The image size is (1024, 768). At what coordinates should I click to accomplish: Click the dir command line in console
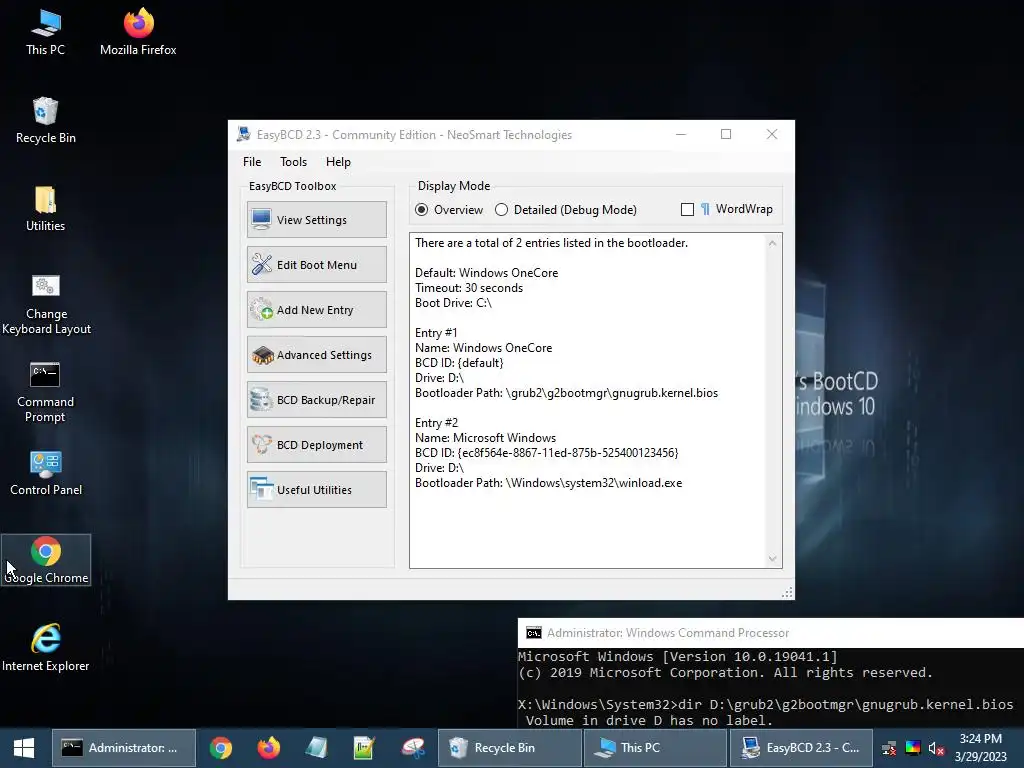click(x=765, y=705)
